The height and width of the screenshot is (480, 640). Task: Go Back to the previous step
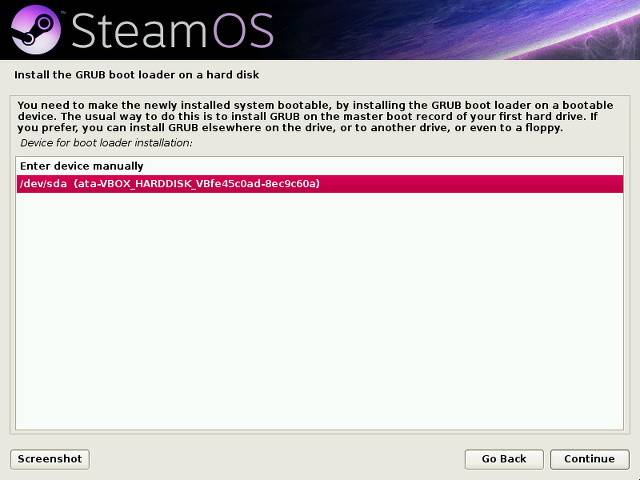[504, 459]
